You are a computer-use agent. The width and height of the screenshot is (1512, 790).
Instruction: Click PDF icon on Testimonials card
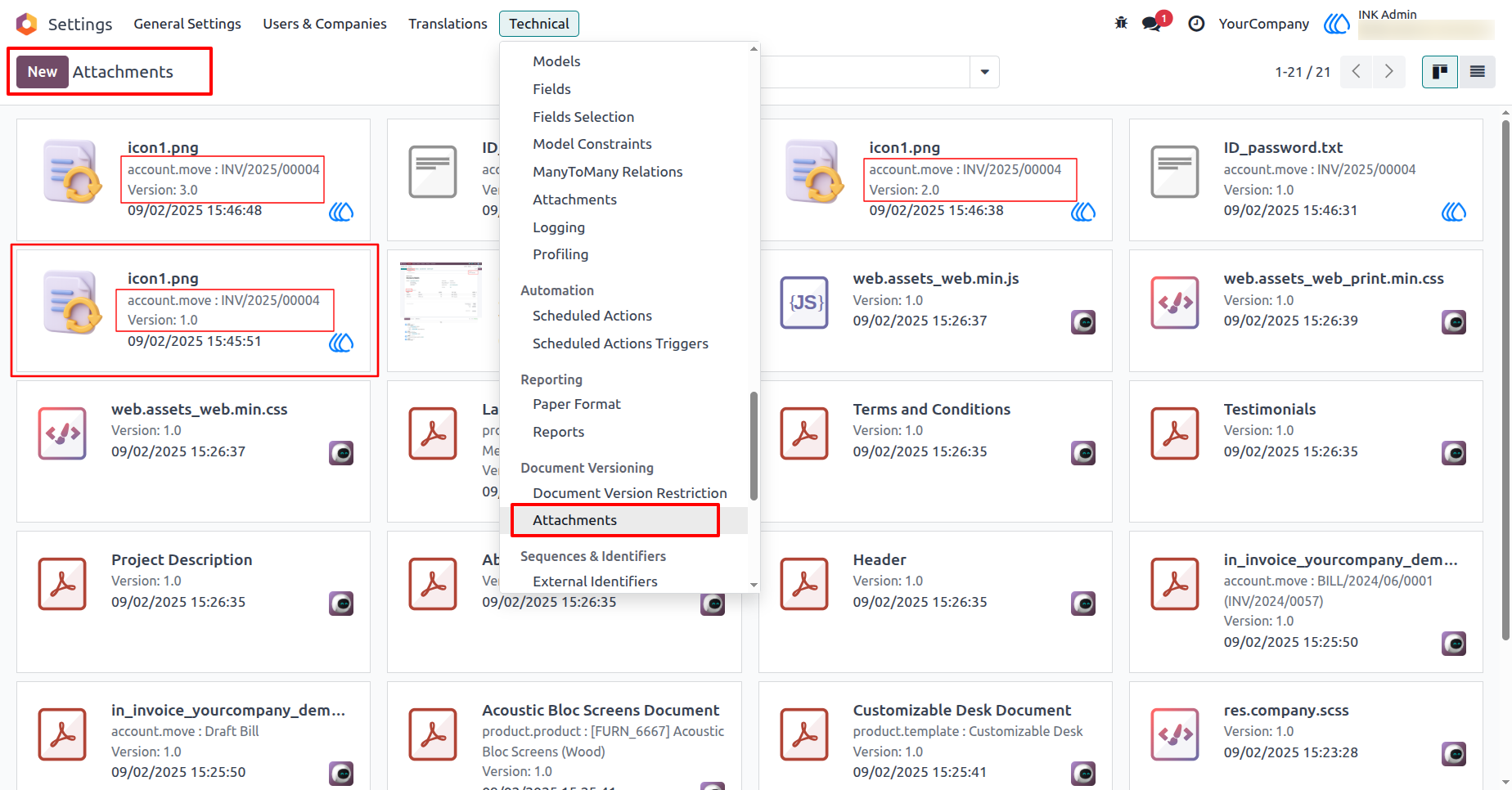(1175, 433)
